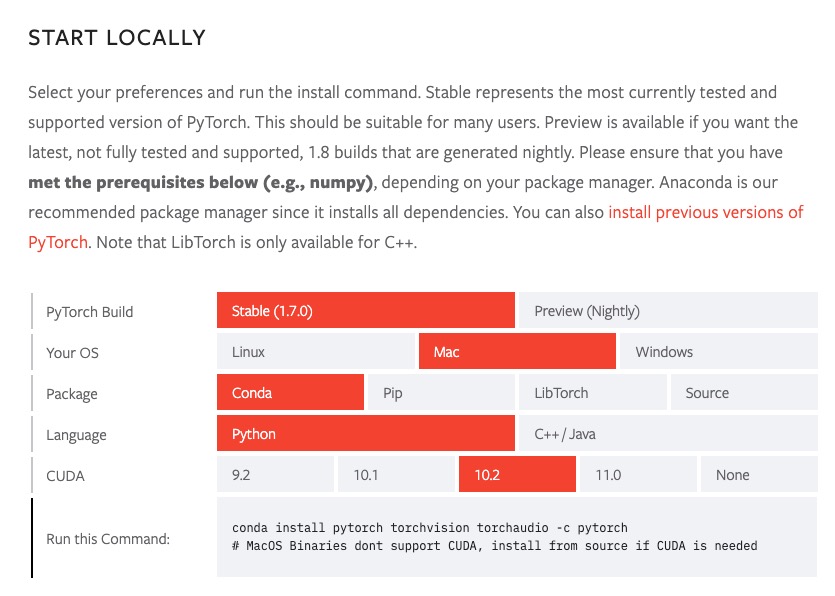This screenshot has height=596, width=835.
Task: Choose the LibTorch package
Action: click(x=592, y=393)
